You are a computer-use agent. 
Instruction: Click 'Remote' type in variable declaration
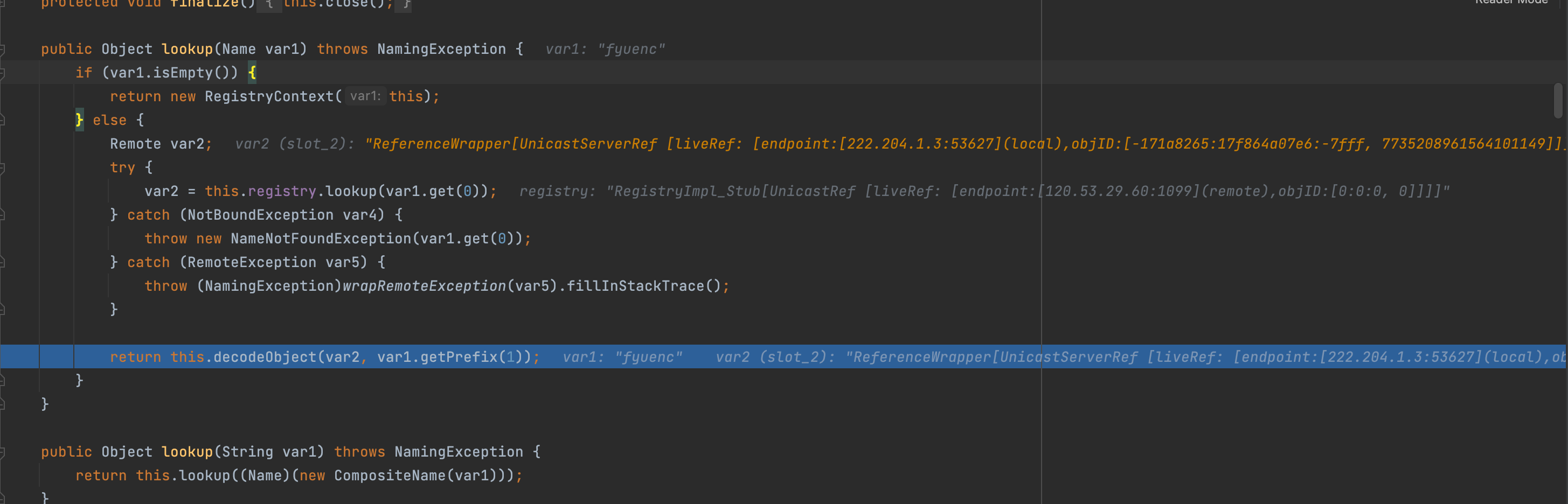135,144
